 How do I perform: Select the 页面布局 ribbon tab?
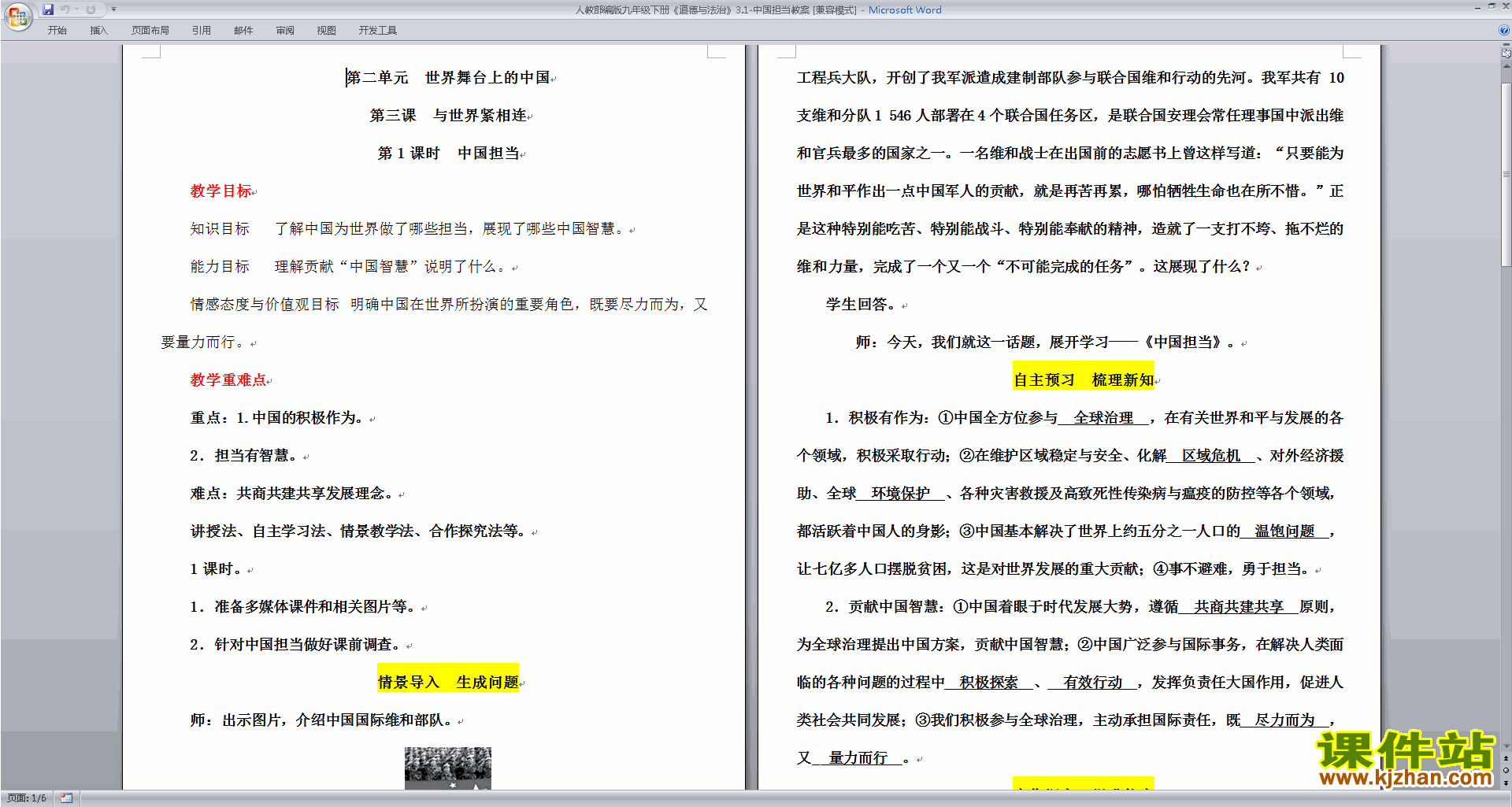[x=150, y=31]
